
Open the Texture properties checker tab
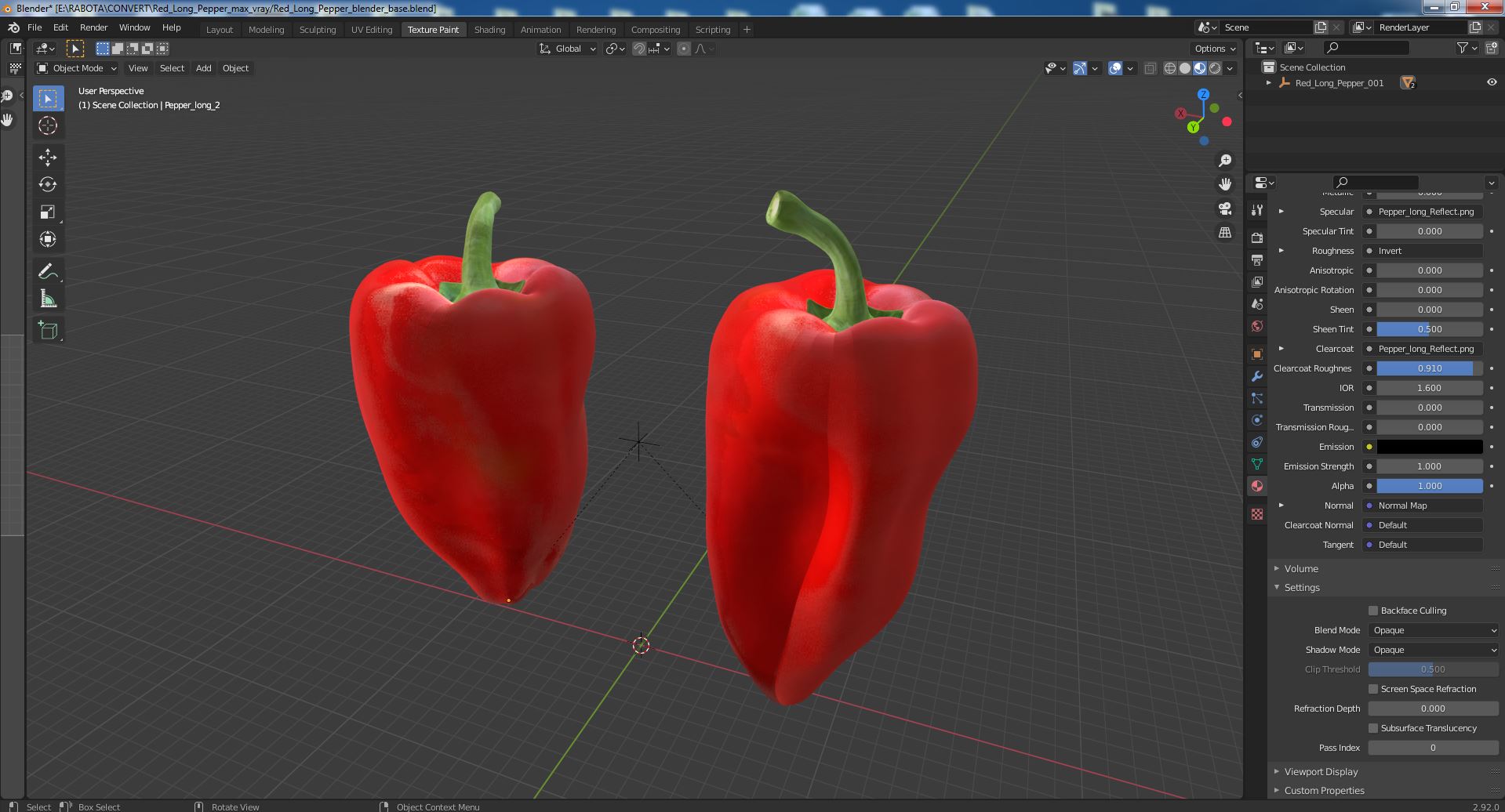pyautogui.click(x=1257, y=514)
